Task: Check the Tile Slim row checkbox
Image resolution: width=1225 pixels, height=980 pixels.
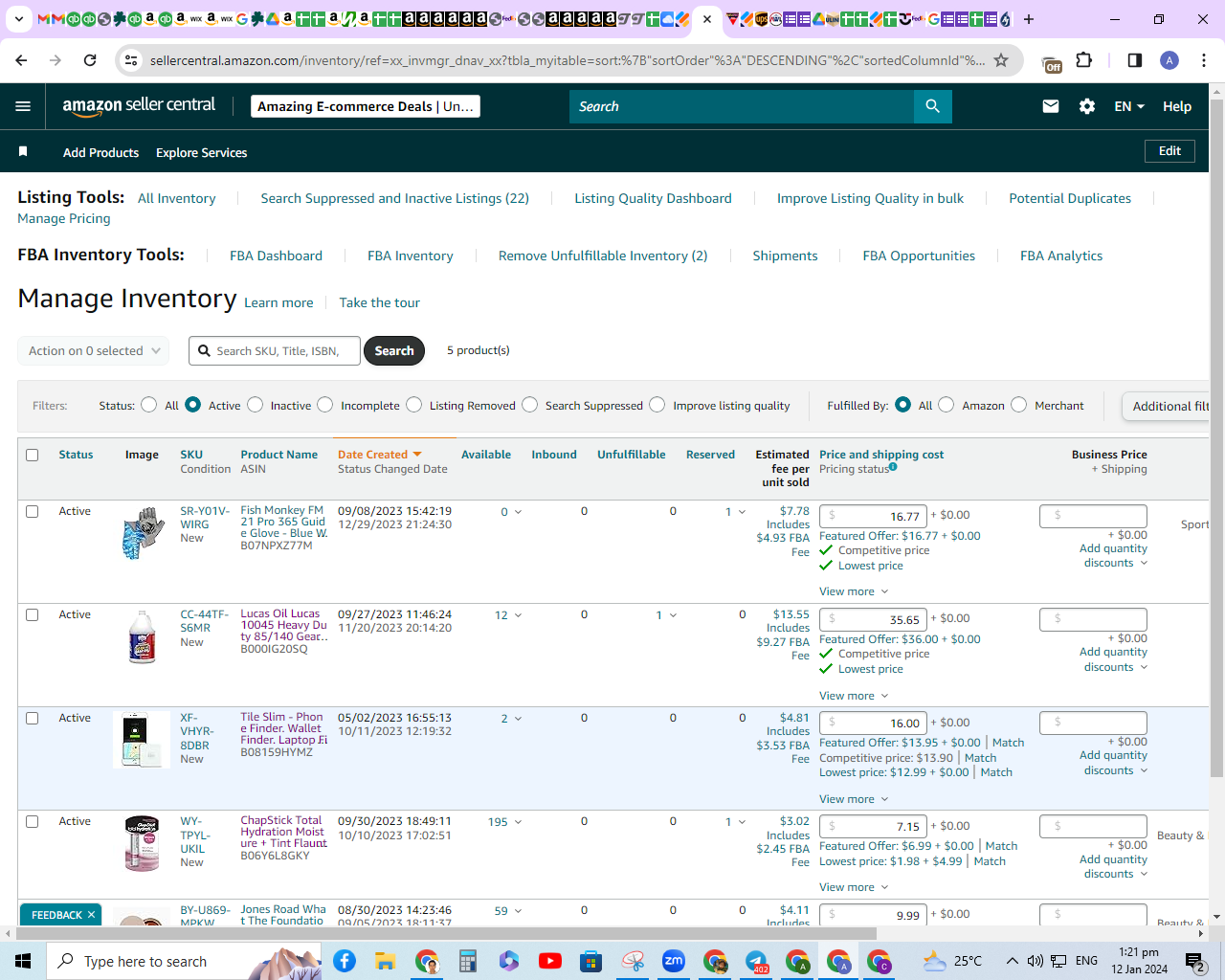Action: (33, 718)
